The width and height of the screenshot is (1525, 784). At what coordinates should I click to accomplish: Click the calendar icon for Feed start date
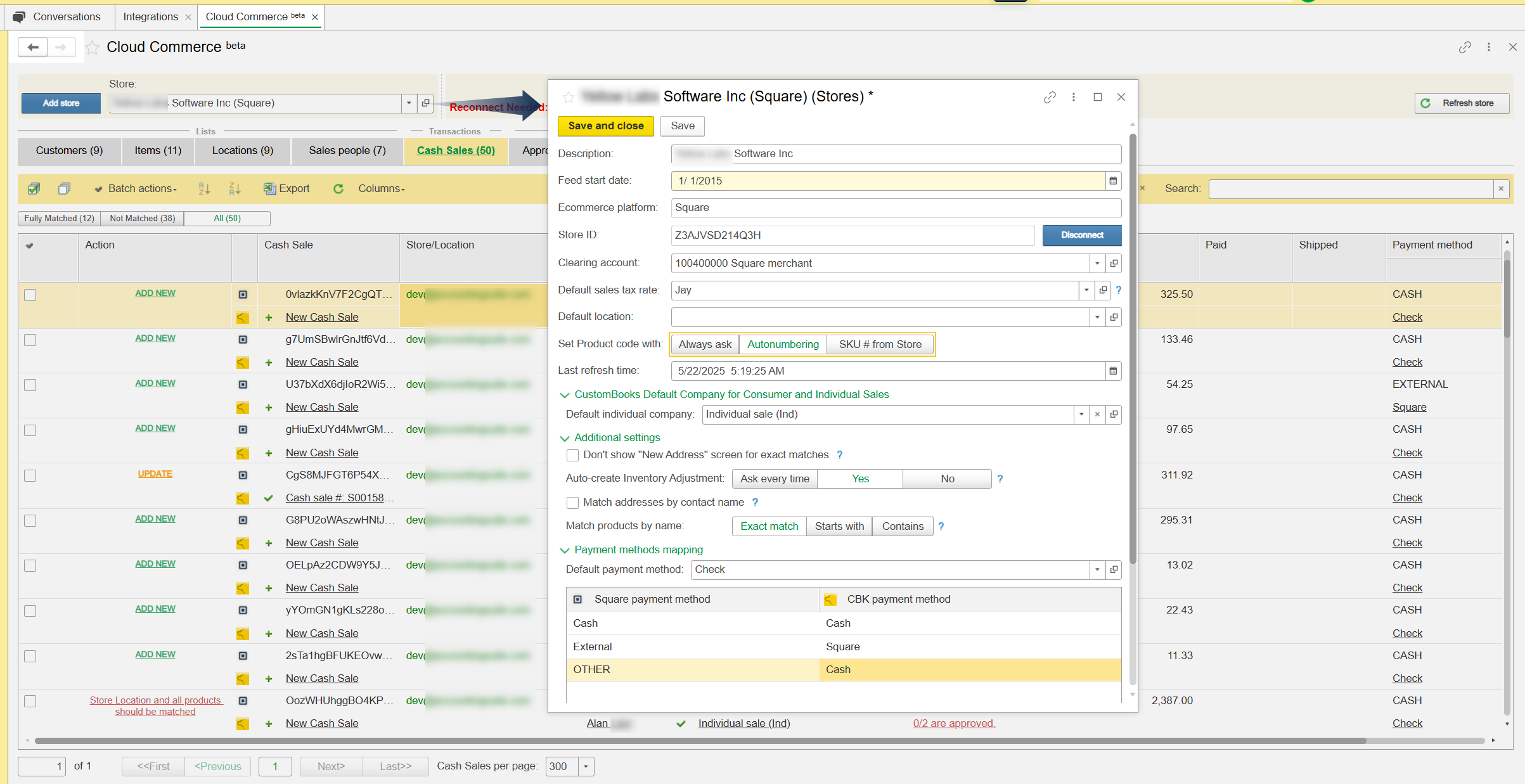click(1113, 181)
